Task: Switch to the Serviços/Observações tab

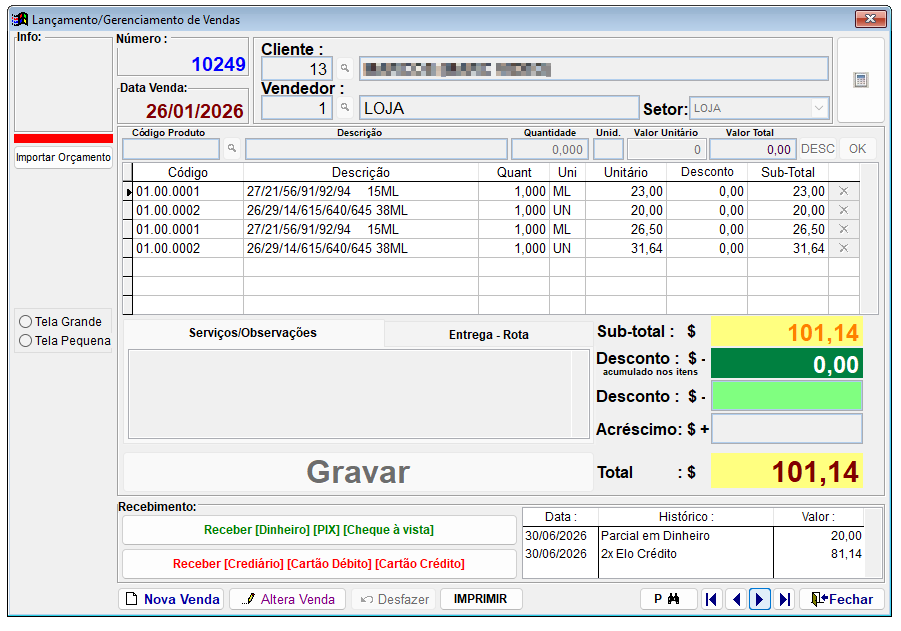Action: click(x=253, y=333)
